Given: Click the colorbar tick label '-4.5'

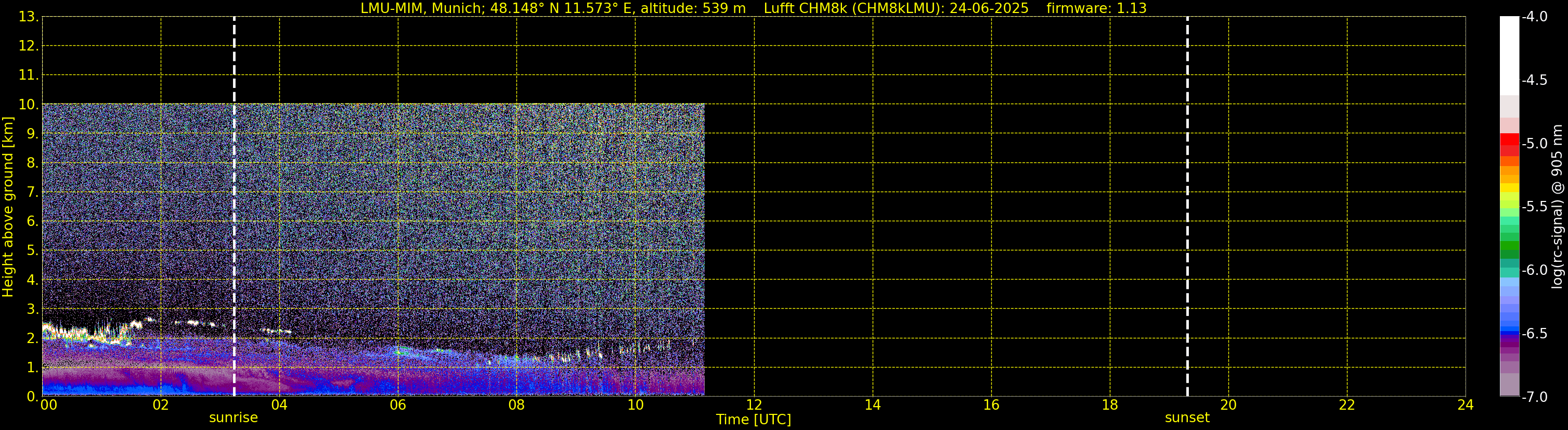Looking at the screenshot, I should (1534, 80).
